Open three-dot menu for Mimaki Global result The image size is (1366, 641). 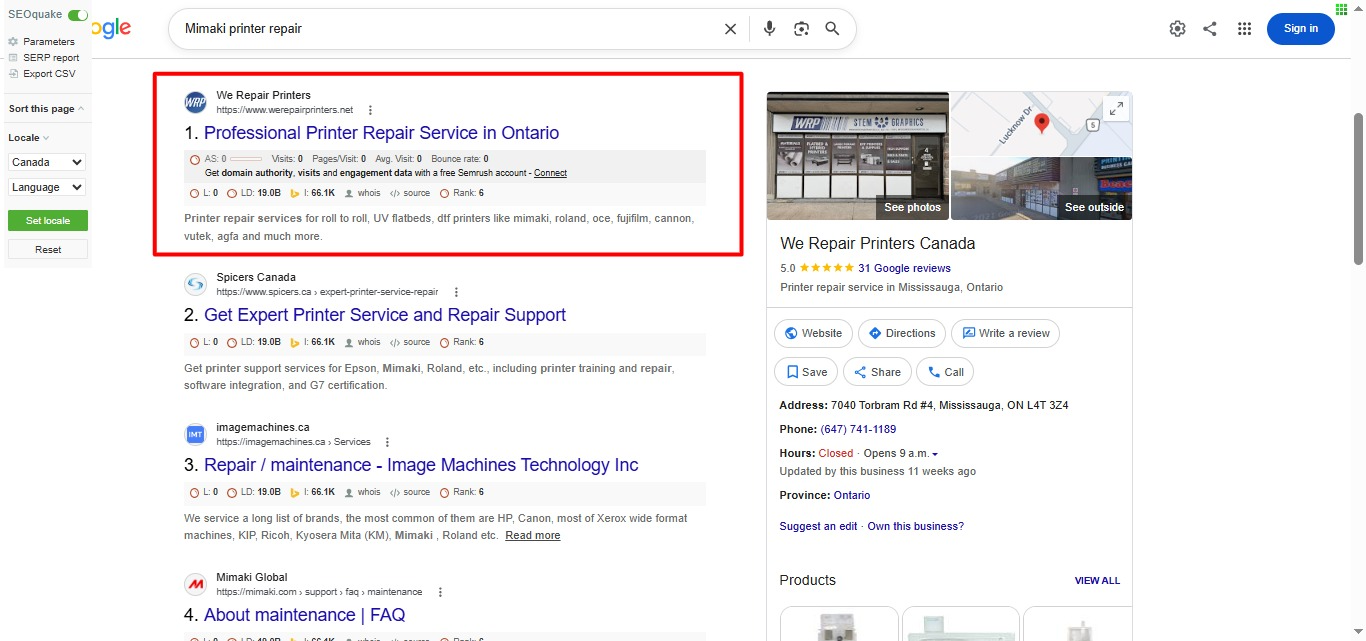pos(440,592)
